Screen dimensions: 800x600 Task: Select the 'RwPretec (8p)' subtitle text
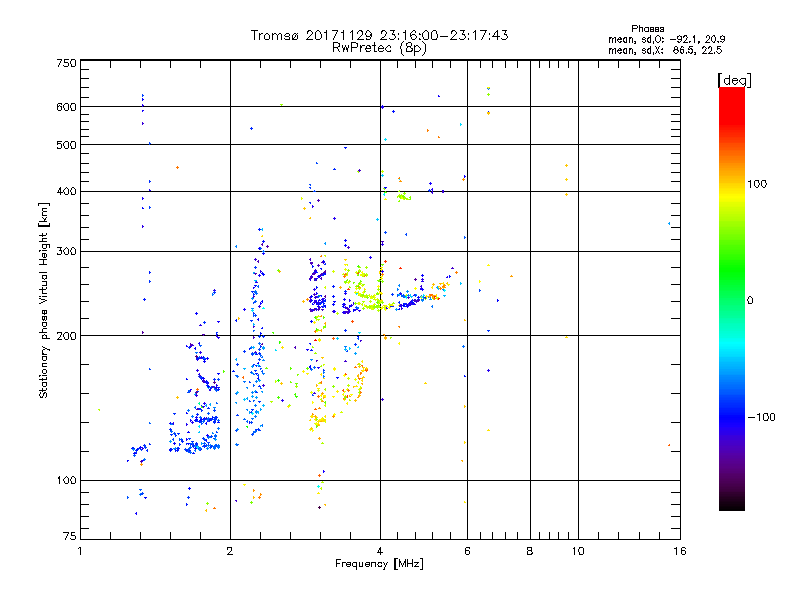tap(379, 48)
